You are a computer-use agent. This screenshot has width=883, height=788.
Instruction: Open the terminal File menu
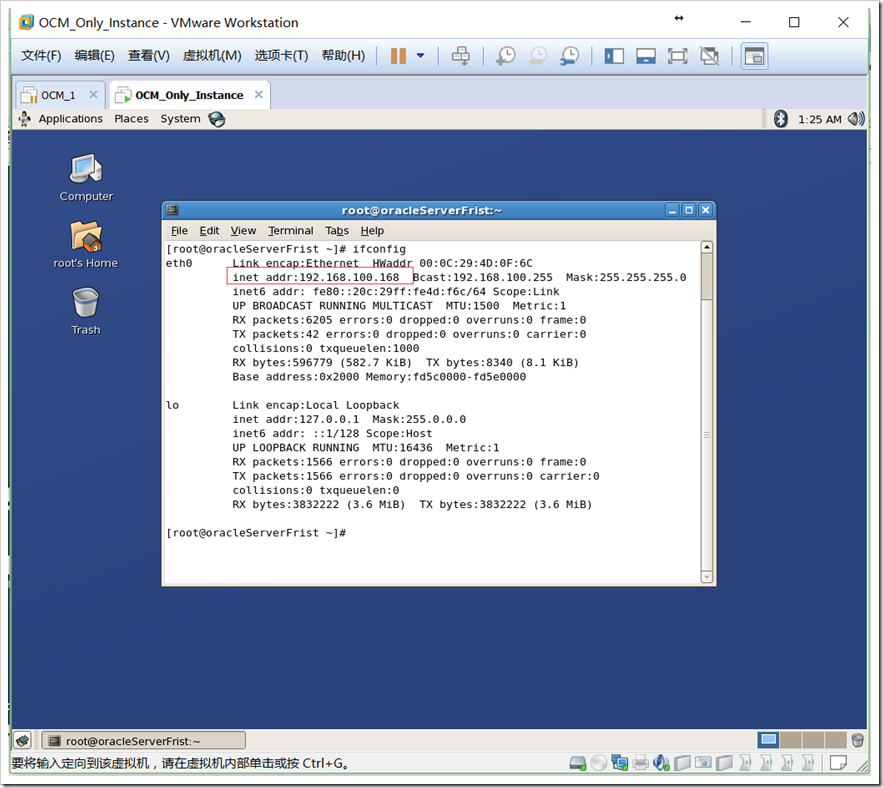pos(179,230)
